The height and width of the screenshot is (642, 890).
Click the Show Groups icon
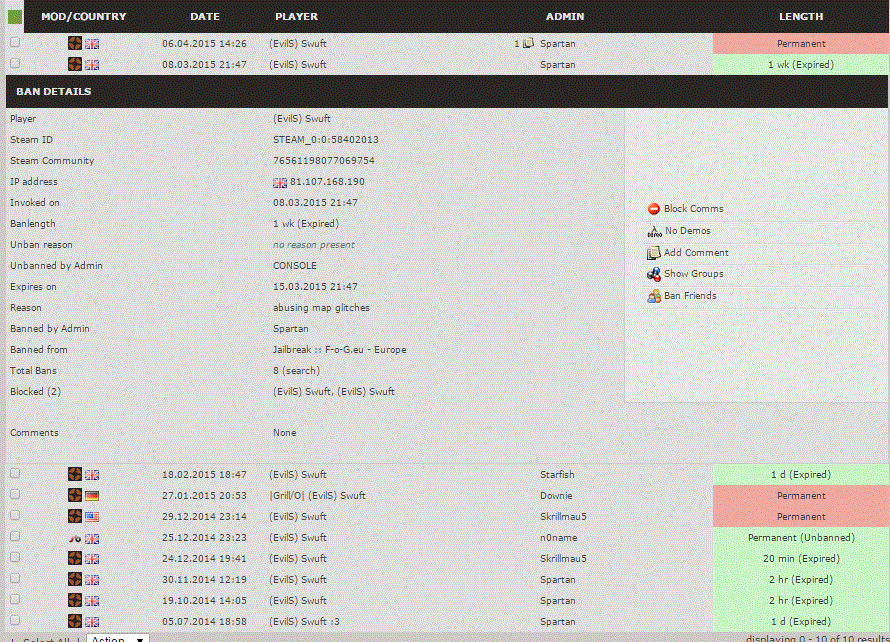(x=654, y=274)
